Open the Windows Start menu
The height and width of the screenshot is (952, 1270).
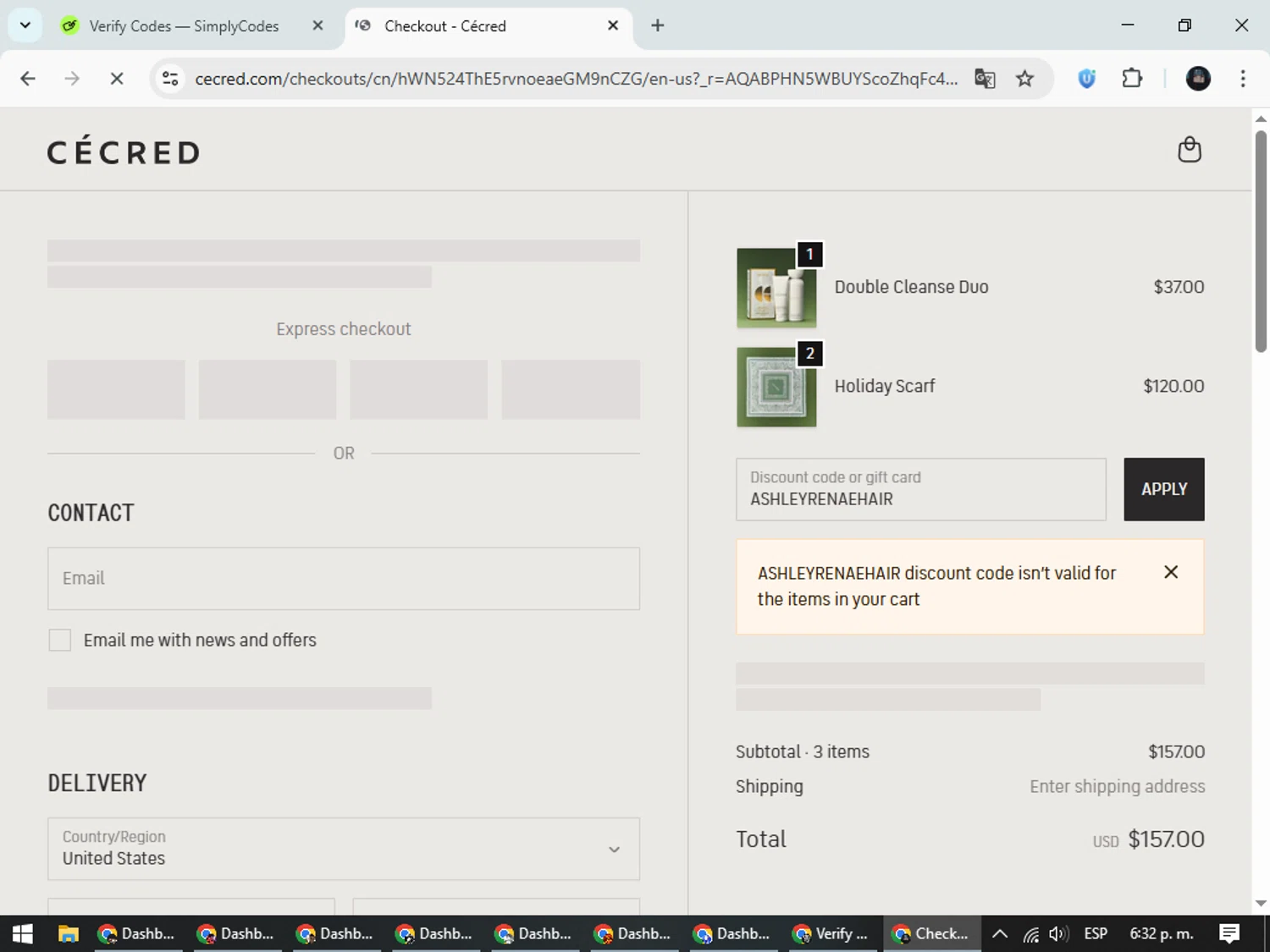coord(22,933)
